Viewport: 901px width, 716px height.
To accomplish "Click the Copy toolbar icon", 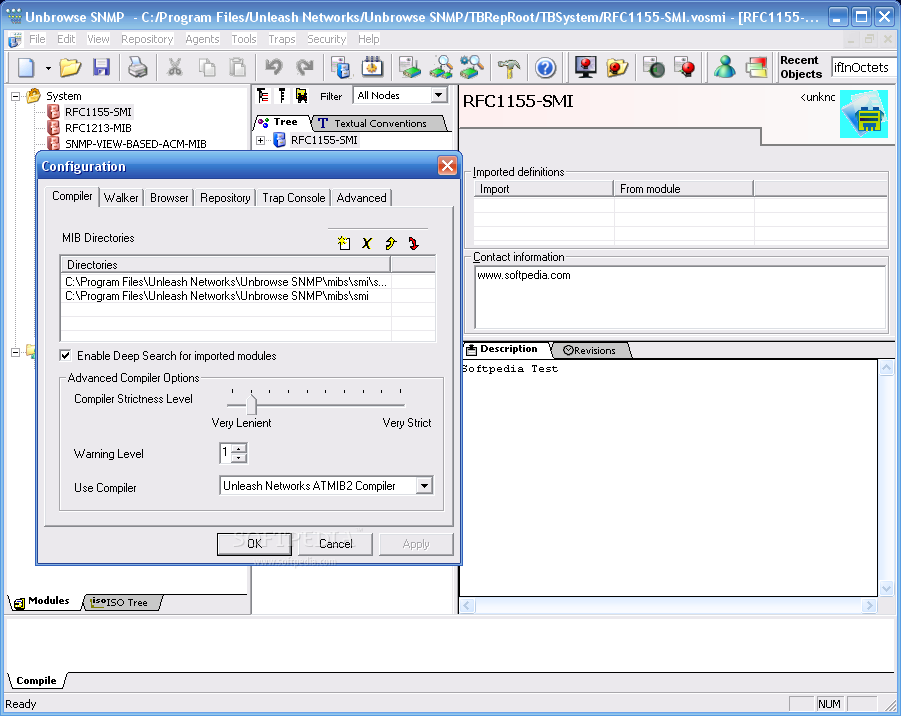I will [206, 67].
